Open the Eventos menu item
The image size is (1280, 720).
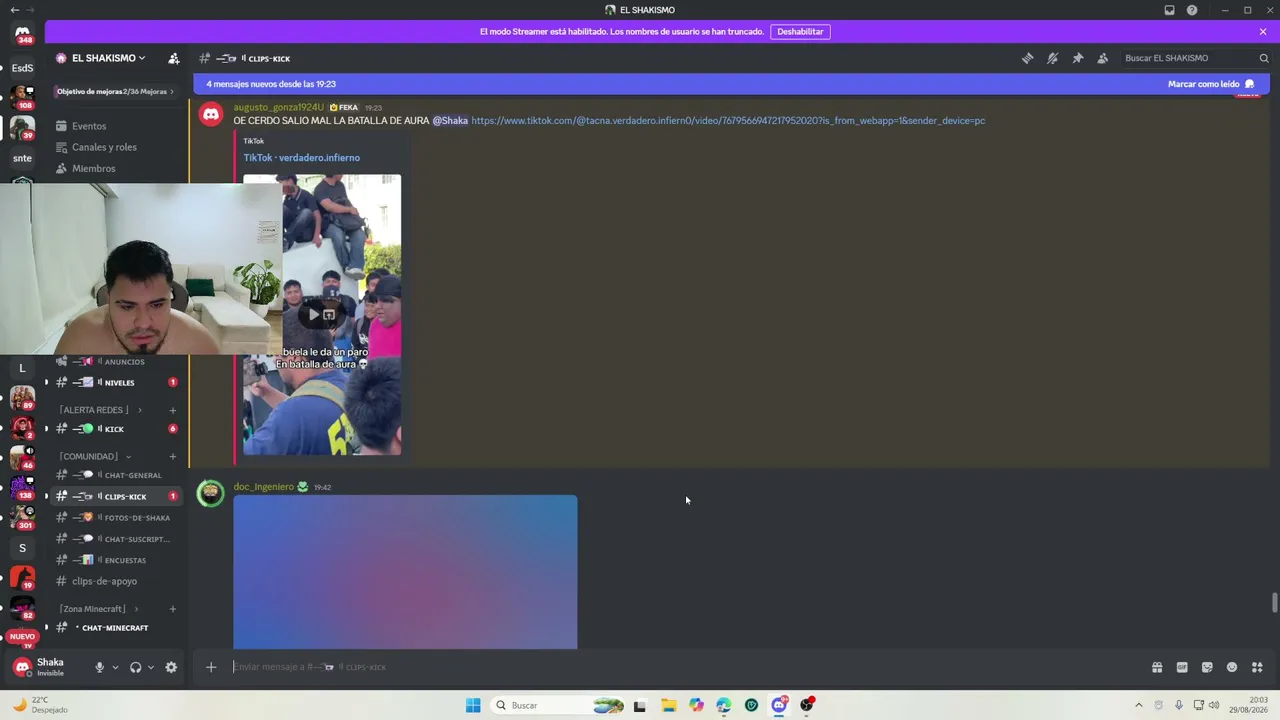pos(89,126)
